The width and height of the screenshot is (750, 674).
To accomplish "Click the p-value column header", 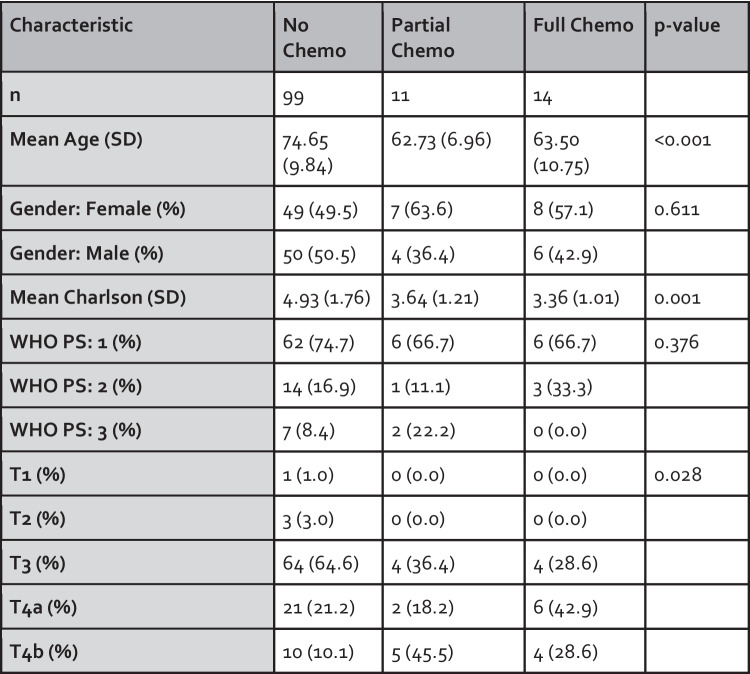I will [x=697, y=37].
